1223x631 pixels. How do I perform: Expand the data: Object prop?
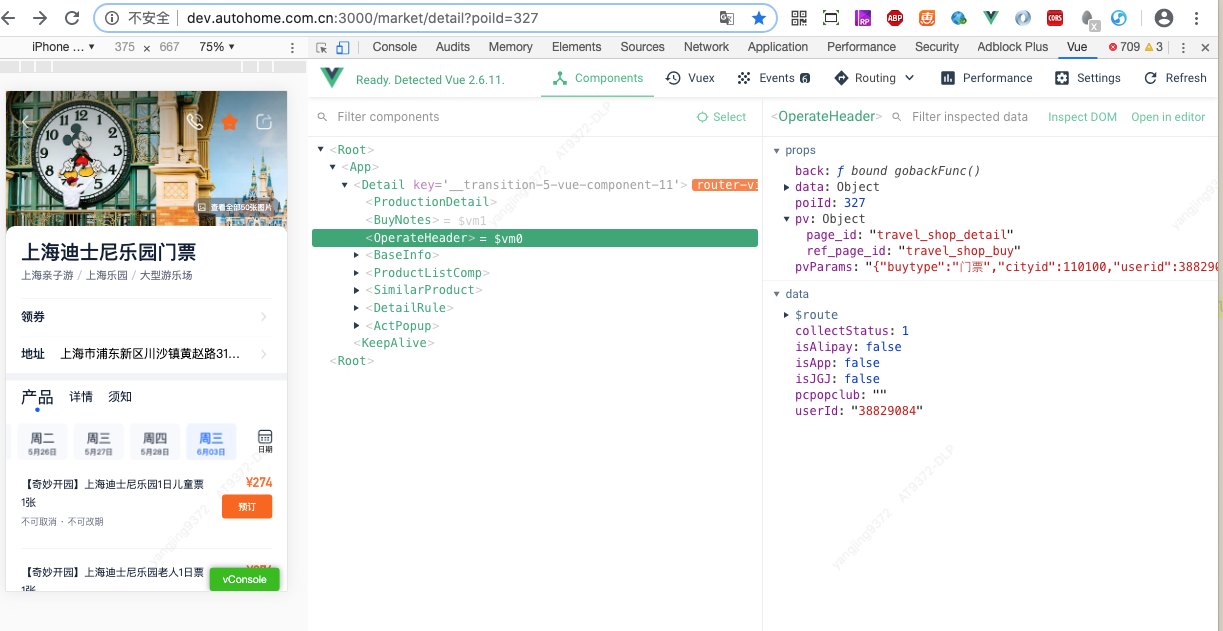coord(787,187)
